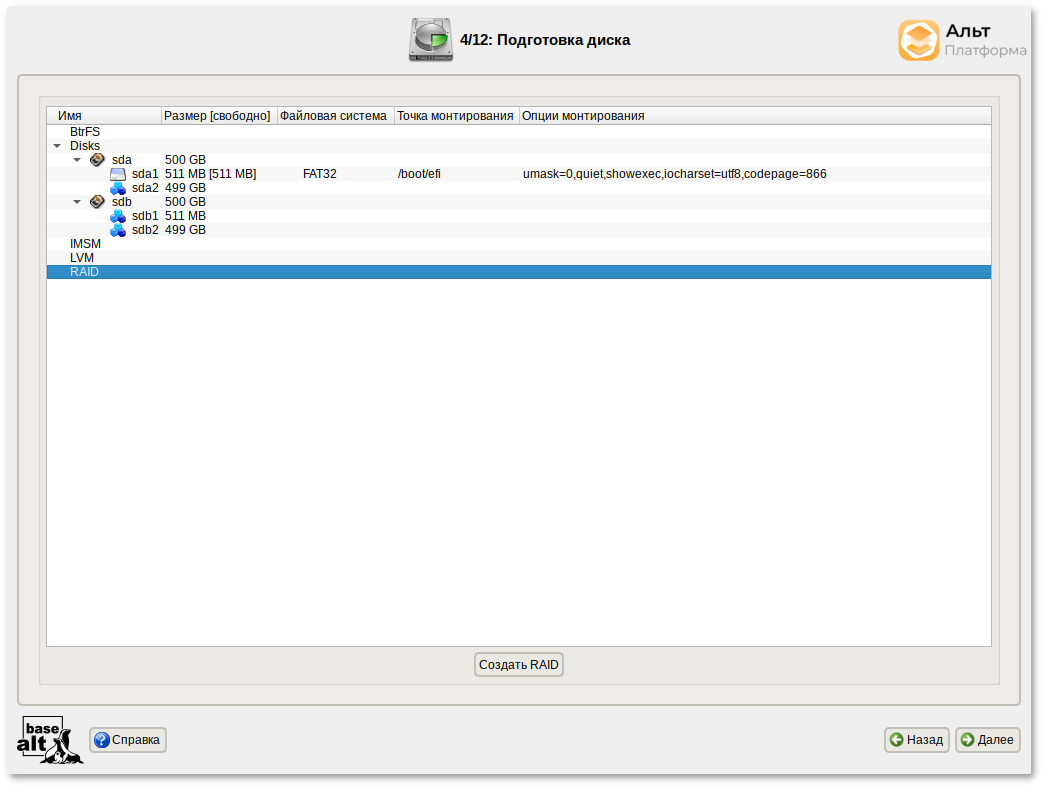Viewport: 1044px width, 788px height.
Task: Select the IMSM row
Action: pos(85,244)
